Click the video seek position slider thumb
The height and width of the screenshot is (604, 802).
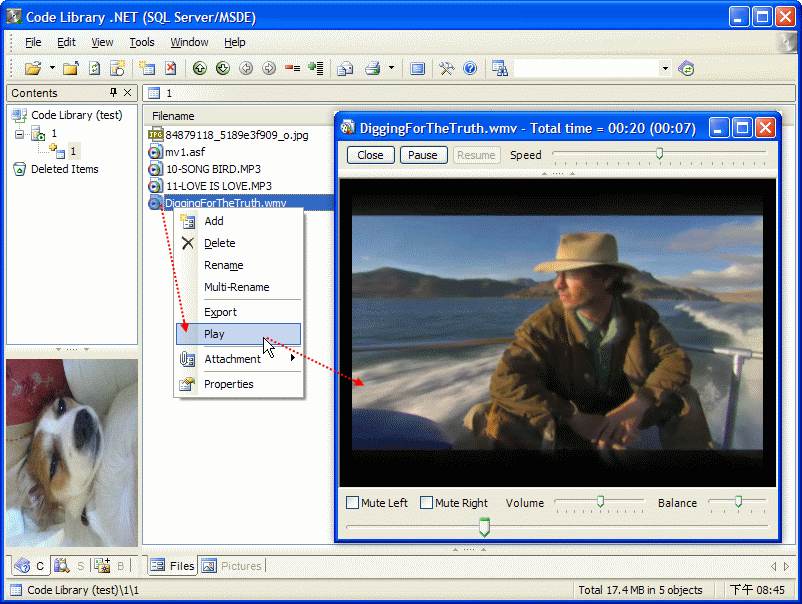click(x=484, y=527)
